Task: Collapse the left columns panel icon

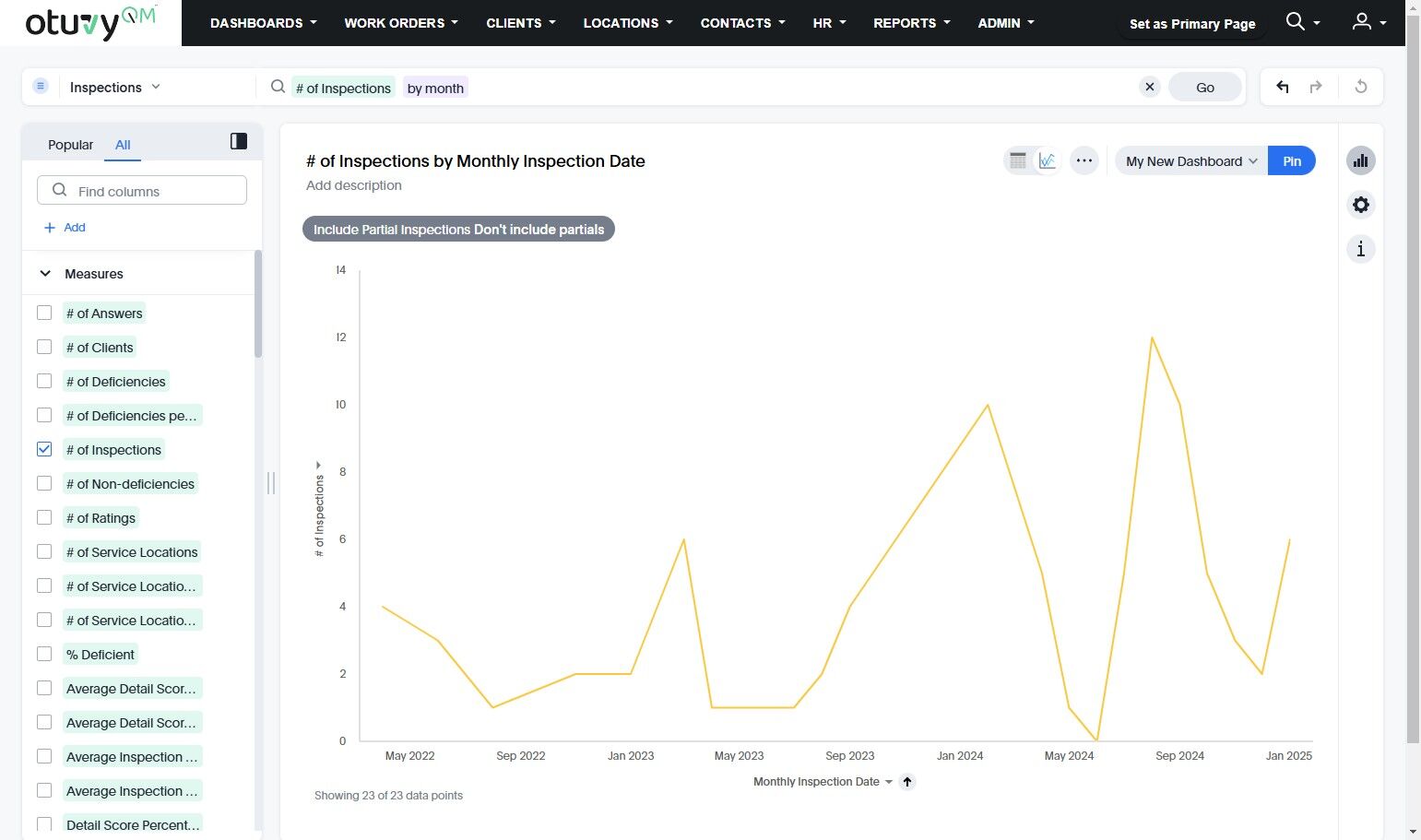Action: (239, 141)
